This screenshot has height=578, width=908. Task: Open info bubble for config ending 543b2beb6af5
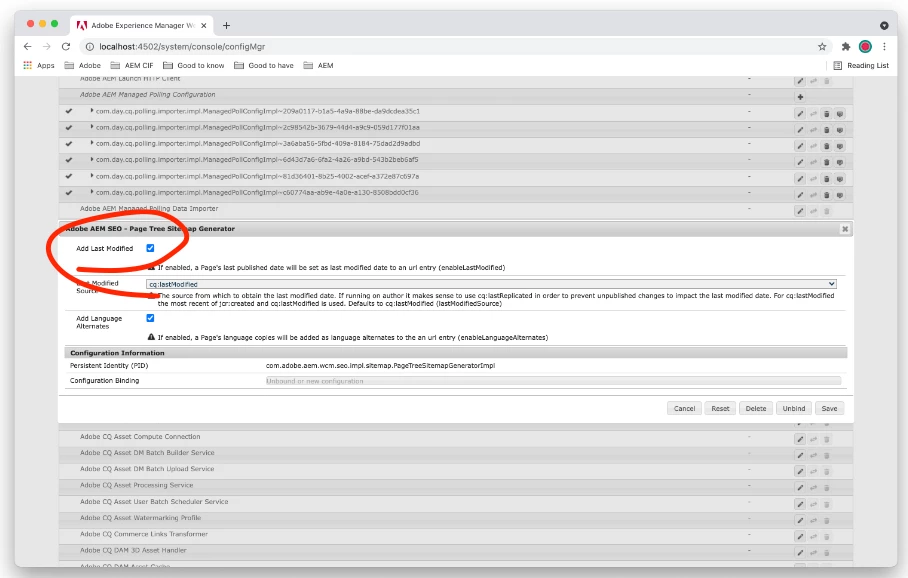pos(840,163)
